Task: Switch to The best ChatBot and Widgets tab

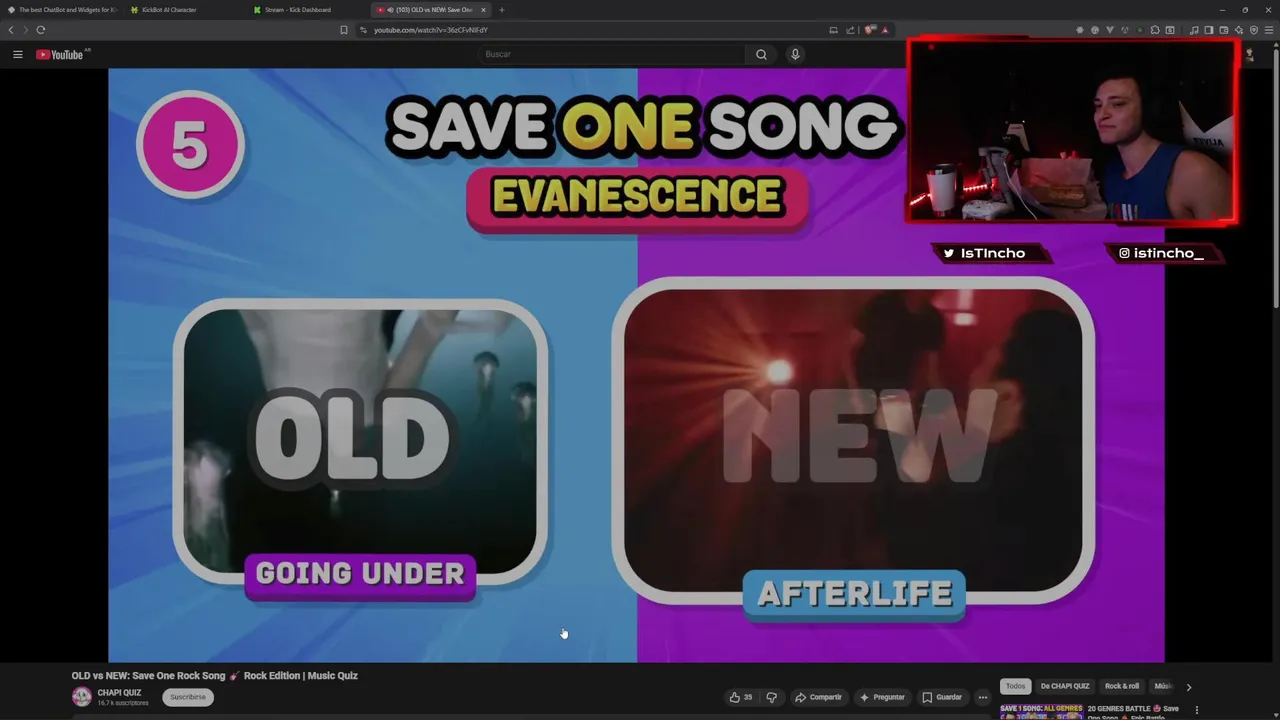Action: click(62, 10)
